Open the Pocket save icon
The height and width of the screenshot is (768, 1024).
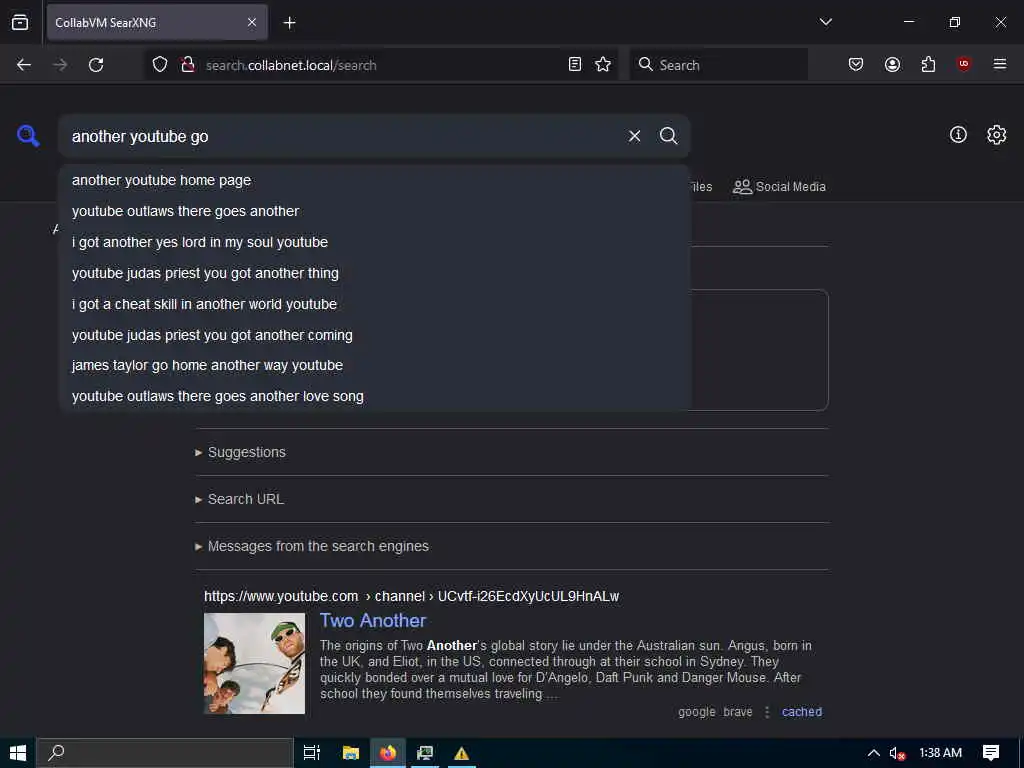[856, 65]
